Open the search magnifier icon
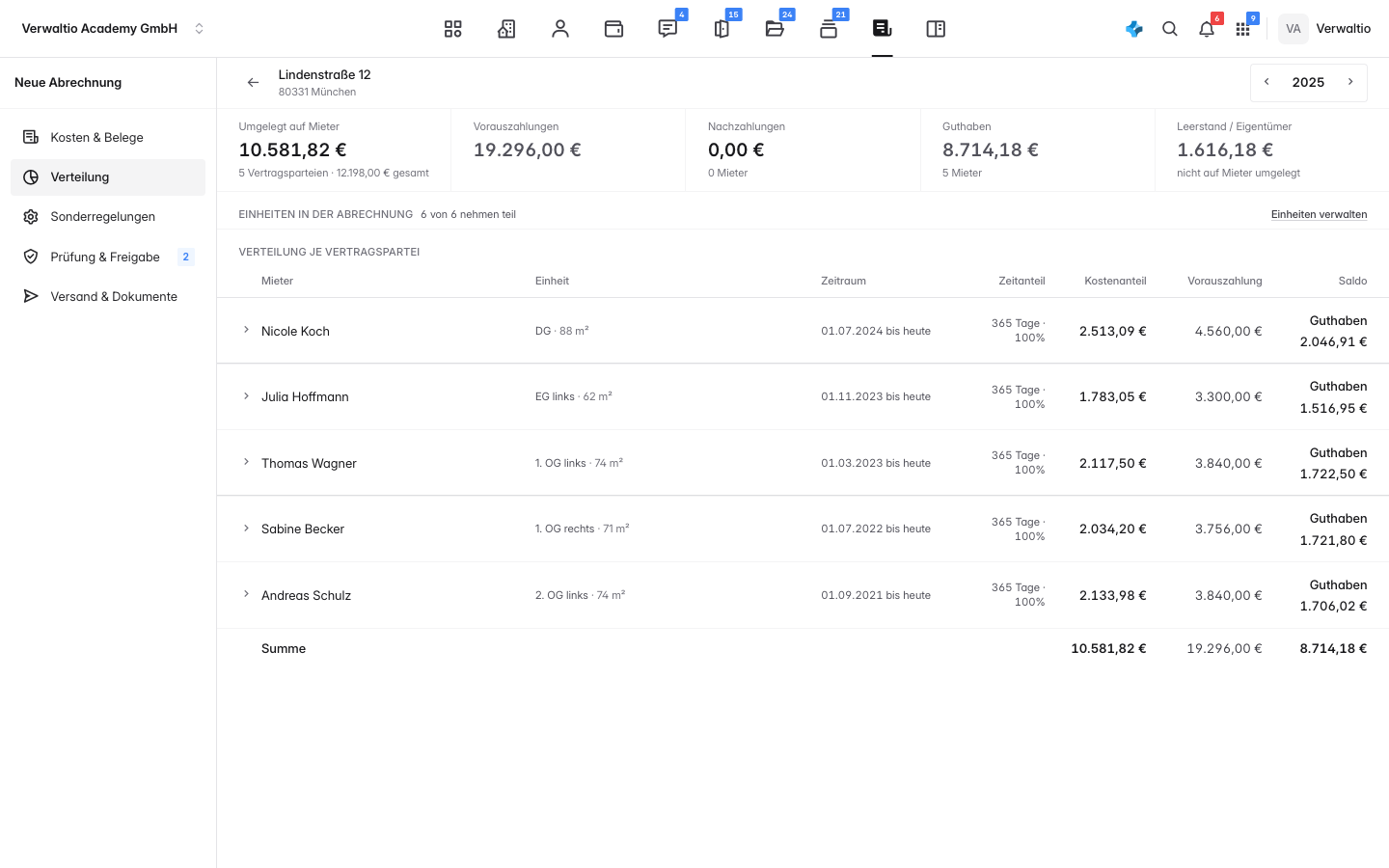1389x868 pixels. click(x=1170, y=29)
